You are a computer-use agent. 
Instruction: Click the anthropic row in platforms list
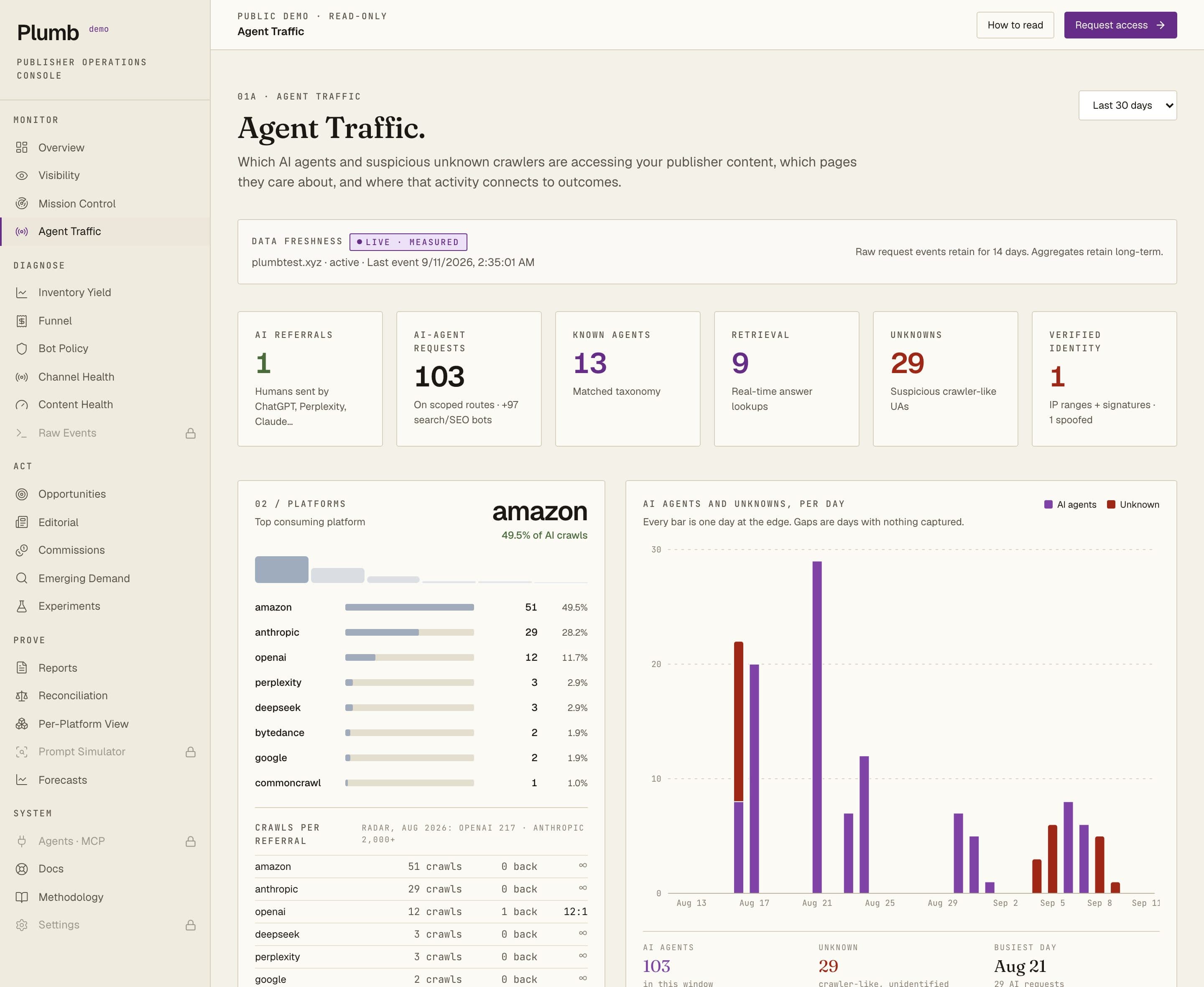coord(421,632)
